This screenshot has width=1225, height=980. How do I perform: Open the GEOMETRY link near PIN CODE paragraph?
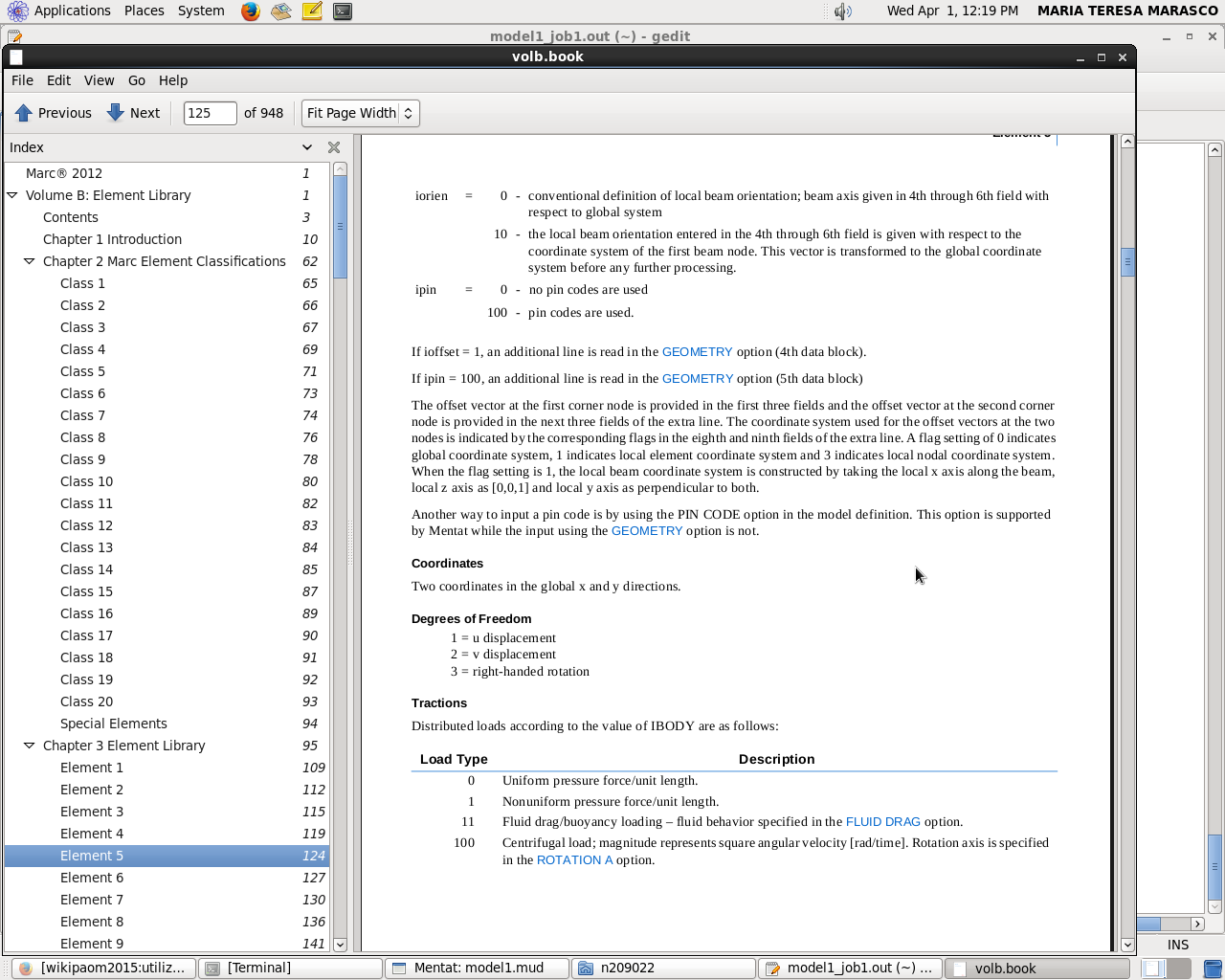pos(647,531)
